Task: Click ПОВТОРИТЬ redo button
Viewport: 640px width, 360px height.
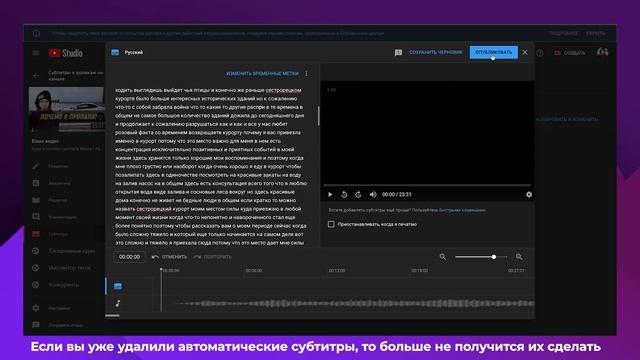Action: 213,257
